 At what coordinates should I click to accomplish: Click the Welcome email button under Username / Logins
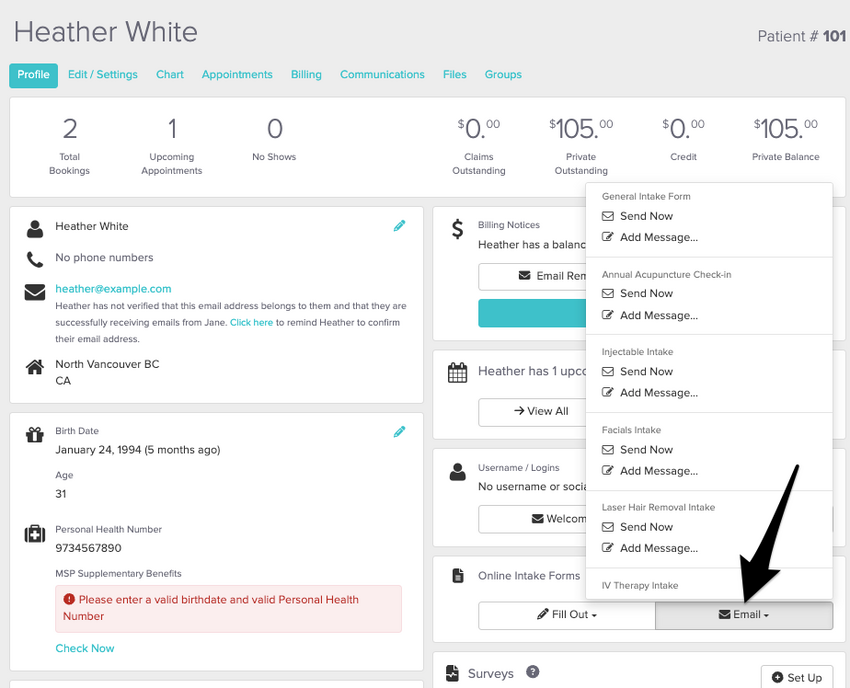tap(532, 519)
